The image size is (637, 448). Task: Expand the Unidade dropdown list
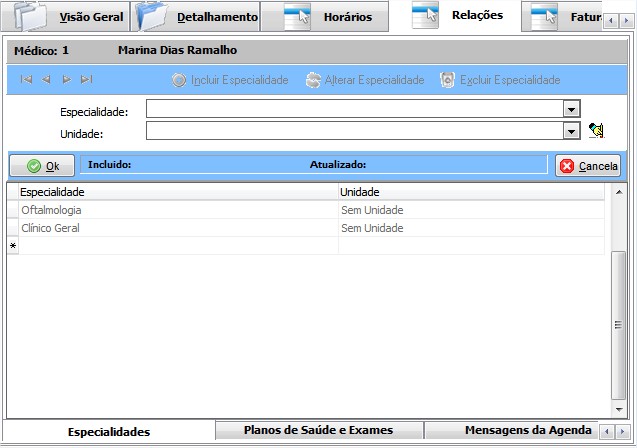[x=571, y=130]
